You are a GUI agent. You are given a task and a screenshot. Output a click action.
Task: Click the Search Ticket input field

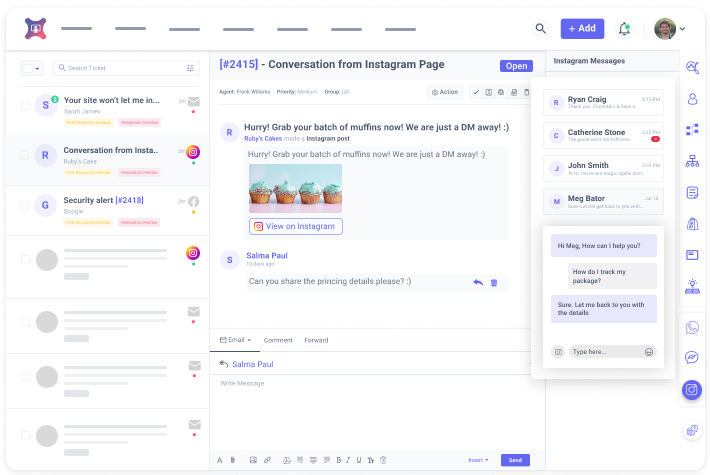[x=122, y=68]
